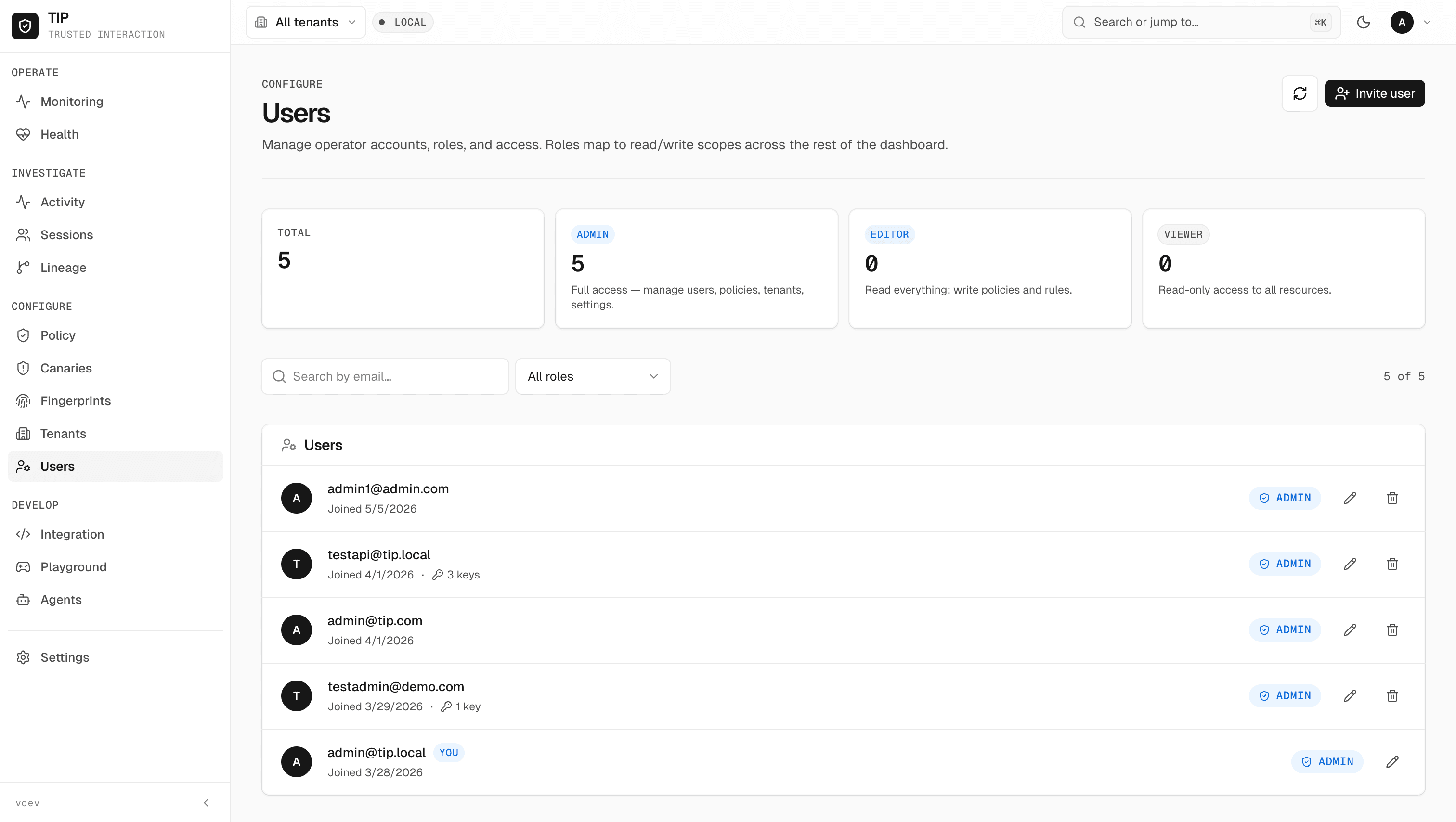Click the Invite user button
Image resolution: width=1456 pixels, height=822 pixels.
click(1375, 93)
